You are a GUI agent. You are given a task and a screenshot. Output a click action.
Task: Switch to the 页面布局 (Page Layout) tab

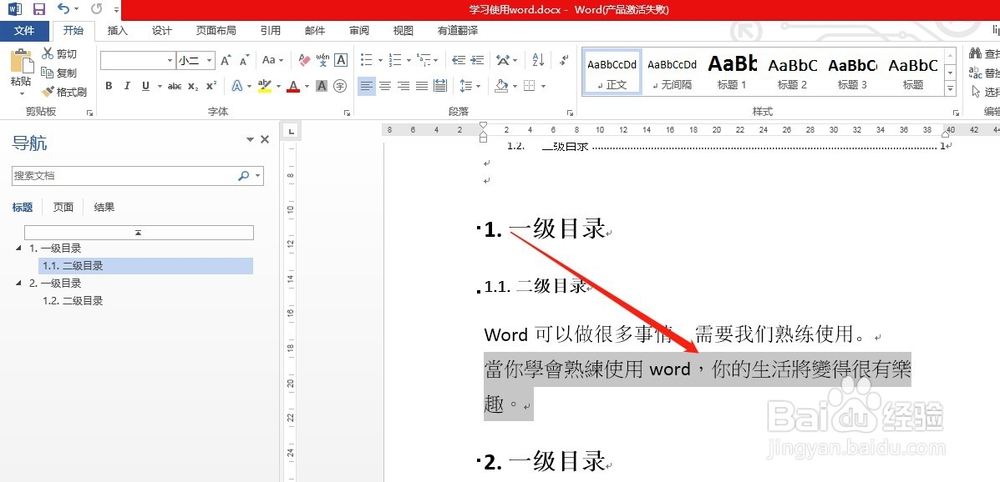point(216,31)
